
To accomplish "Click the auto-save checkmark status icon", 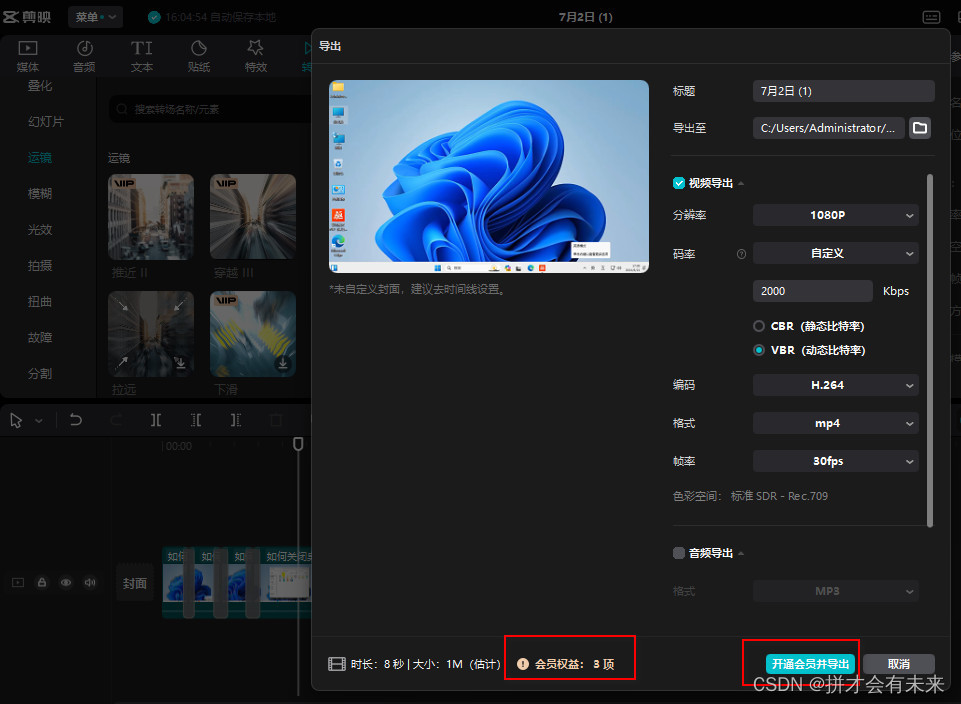I will point(154,17).
